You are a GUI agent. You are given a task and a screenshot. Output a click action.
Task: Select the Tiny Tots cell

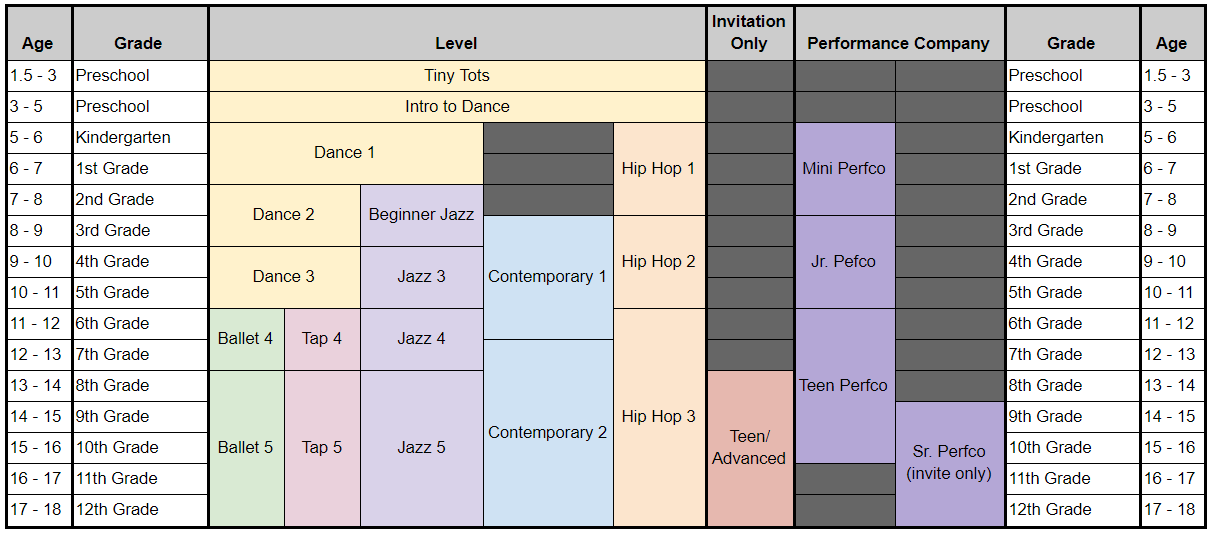point(457,76)
